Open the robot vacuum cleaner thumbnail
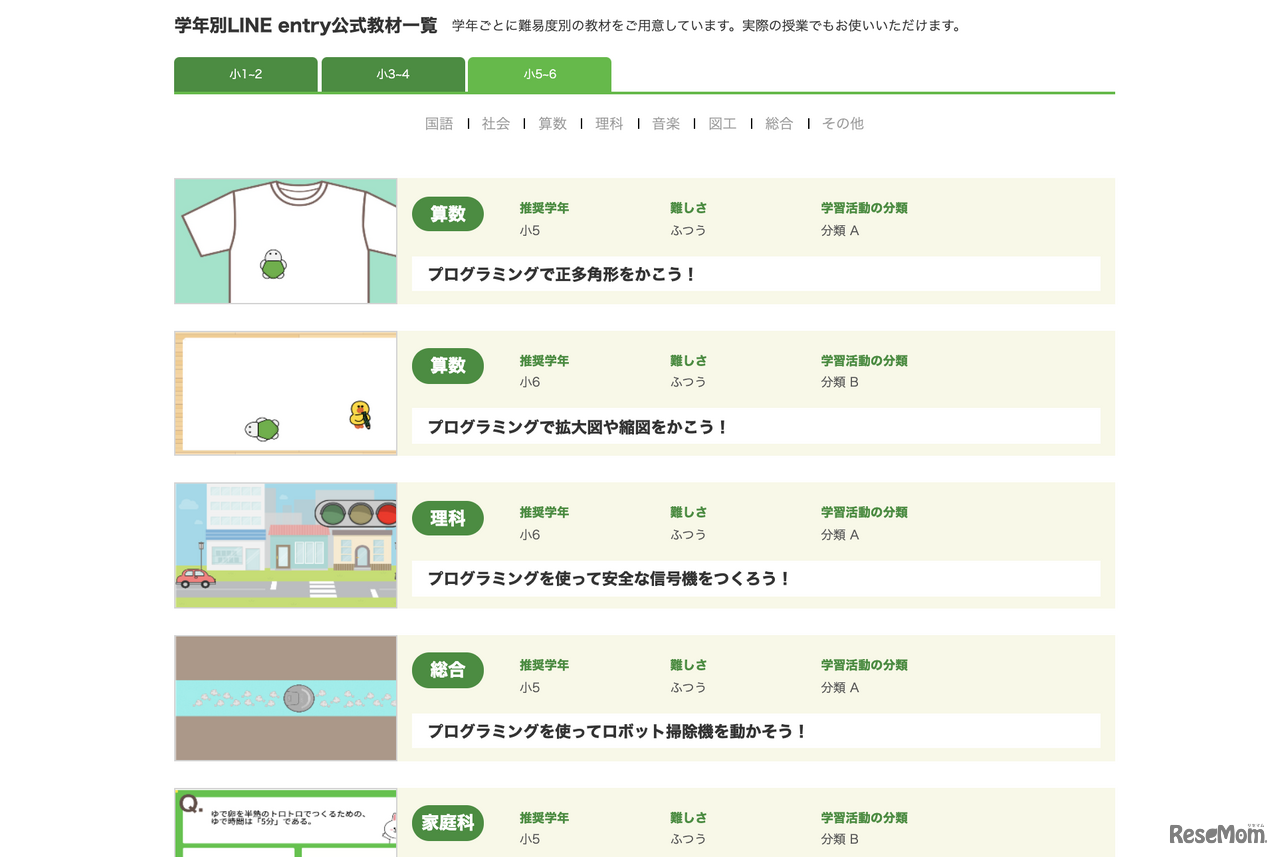The width and height of the screenshot is (1280, 857). tap(286, 698)
